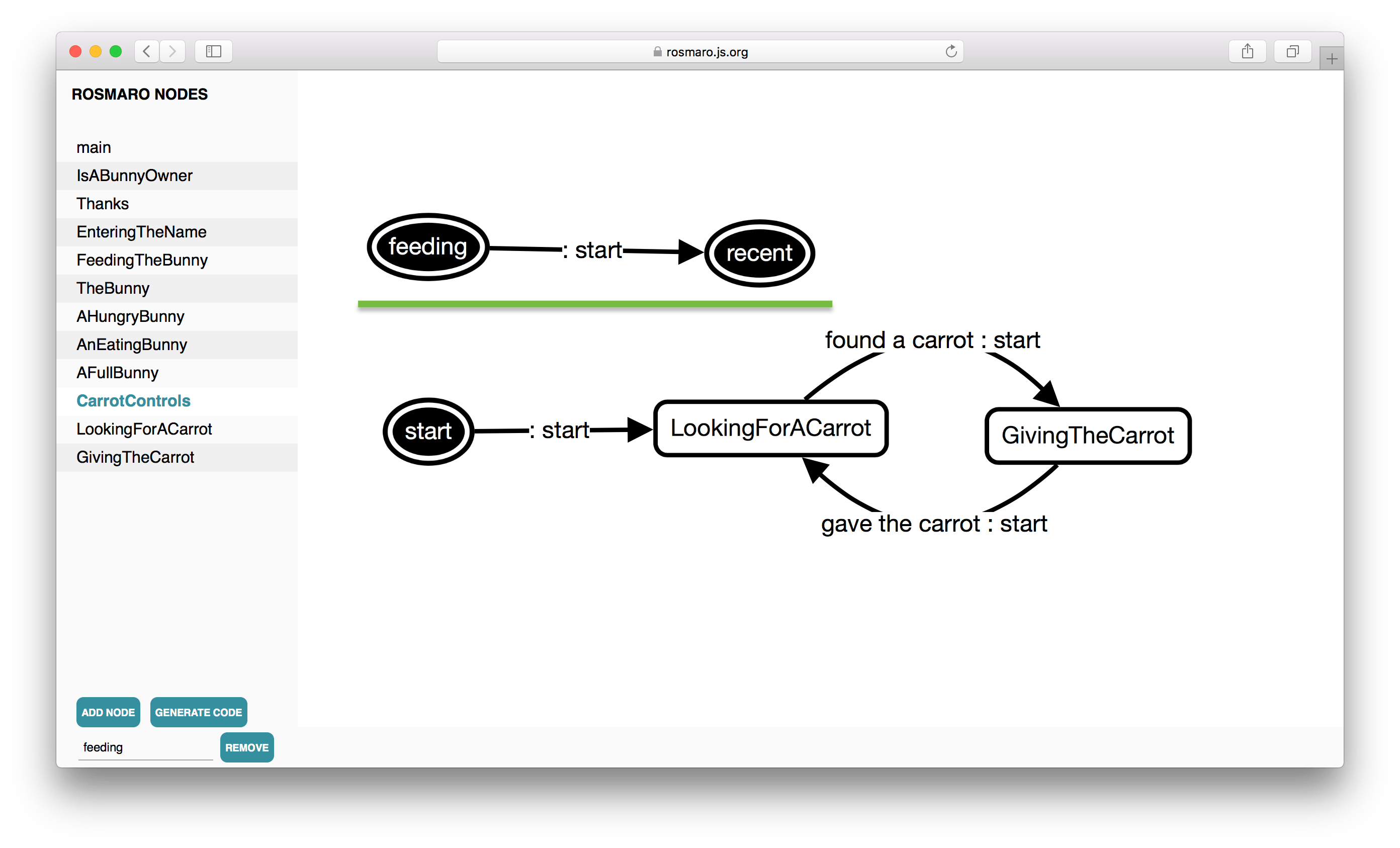Open a new tab with plus icon
1400x848 pixels.
pyautogui.click(x=1331, y=58)
